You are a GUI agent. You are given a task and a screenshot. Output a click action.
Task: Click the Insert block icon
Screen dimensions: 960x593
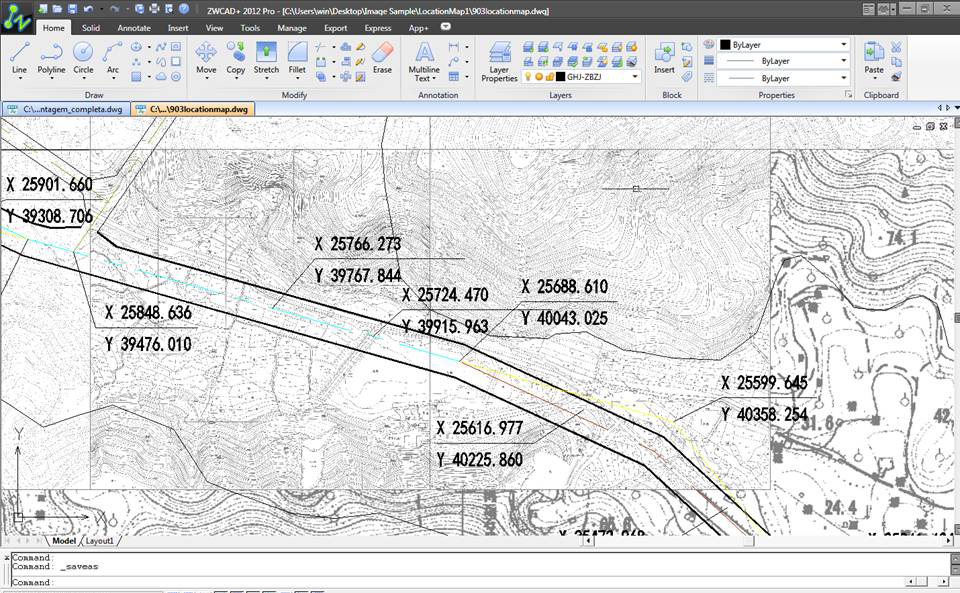(664, 57)
